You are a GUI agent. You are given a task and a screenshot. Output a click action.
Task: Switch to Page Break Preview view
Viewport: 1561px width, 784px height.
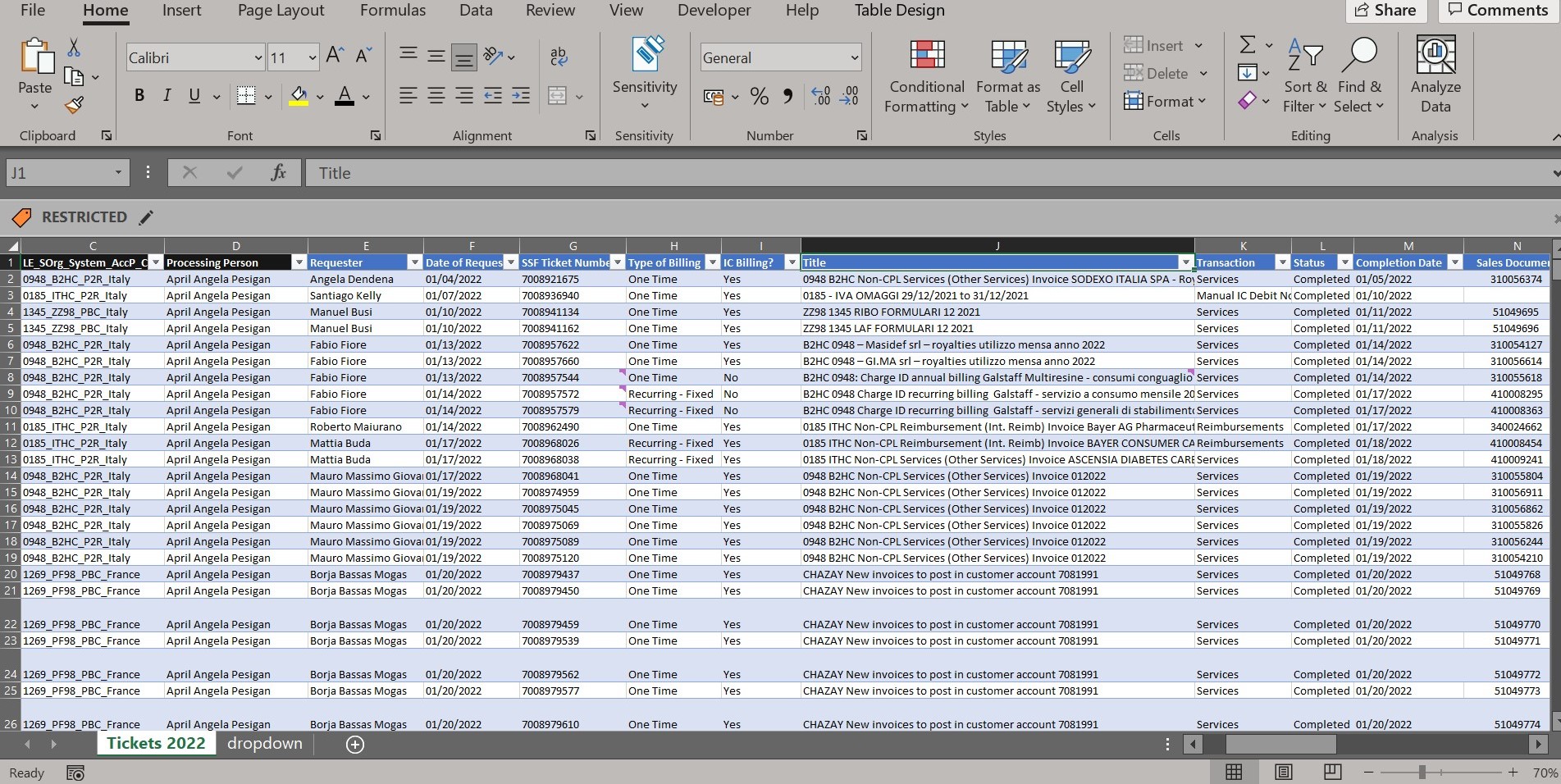click(1332, 773)
